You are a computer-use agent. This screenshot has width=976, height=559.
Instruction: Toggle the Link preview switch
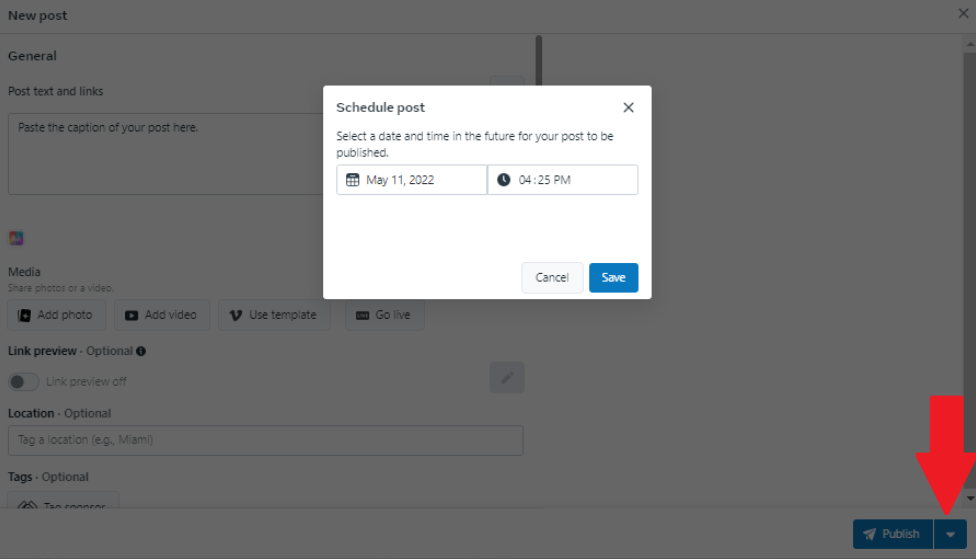click(x=24, y=381)
